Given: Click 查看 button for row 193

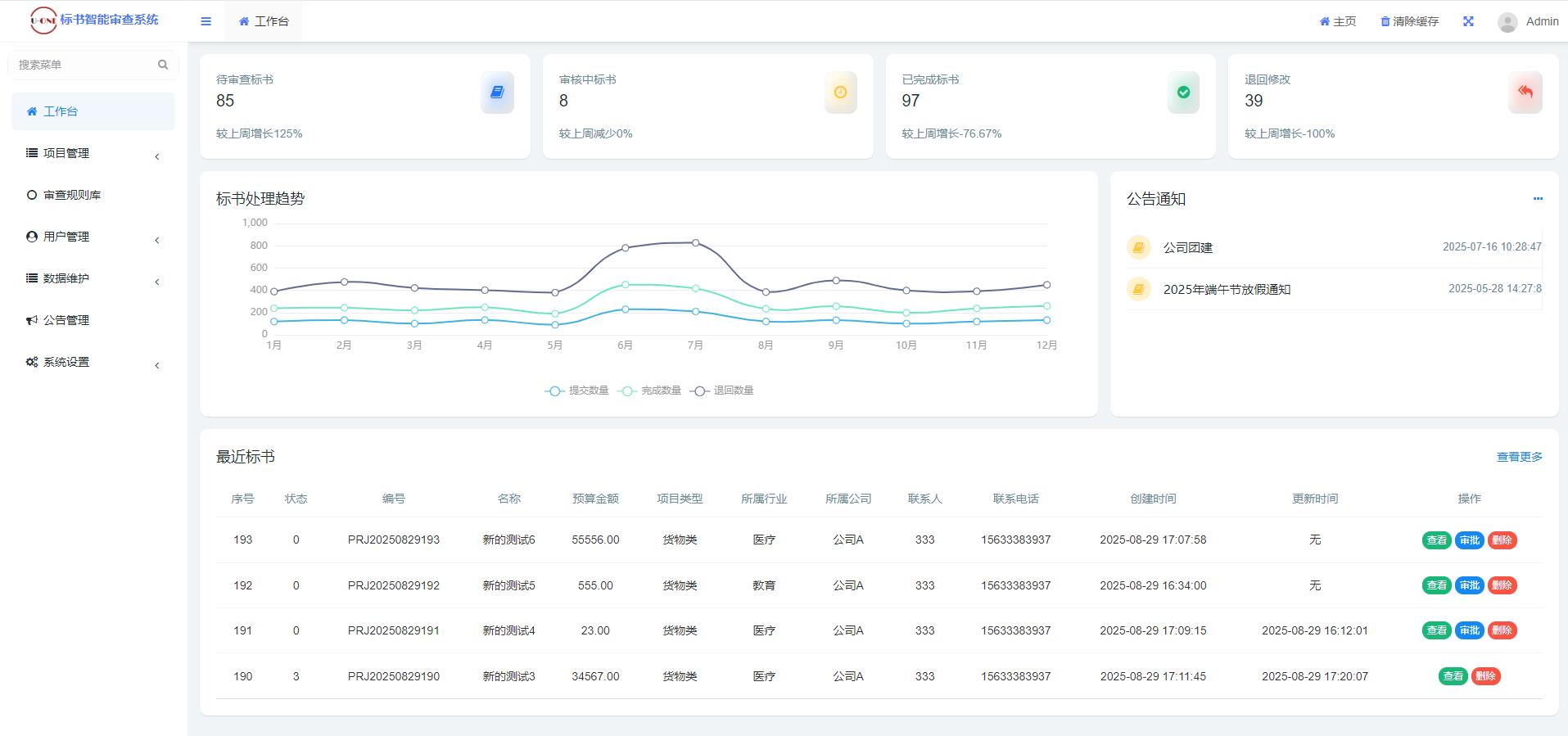Looking at the screenshot, I should coord(1436,540).
